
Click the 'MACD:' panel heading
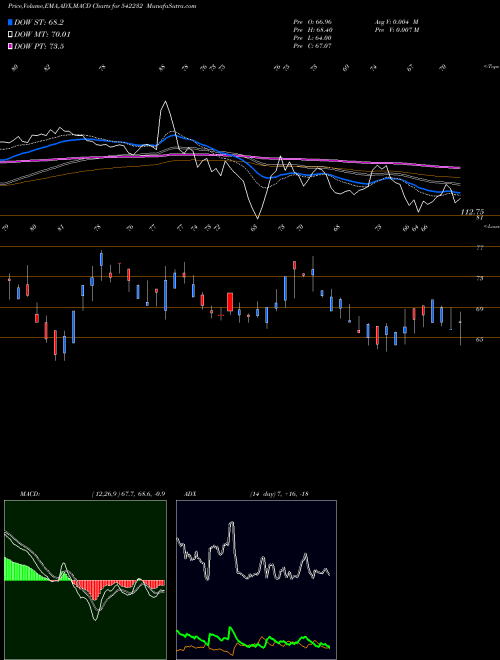[29, 494]
